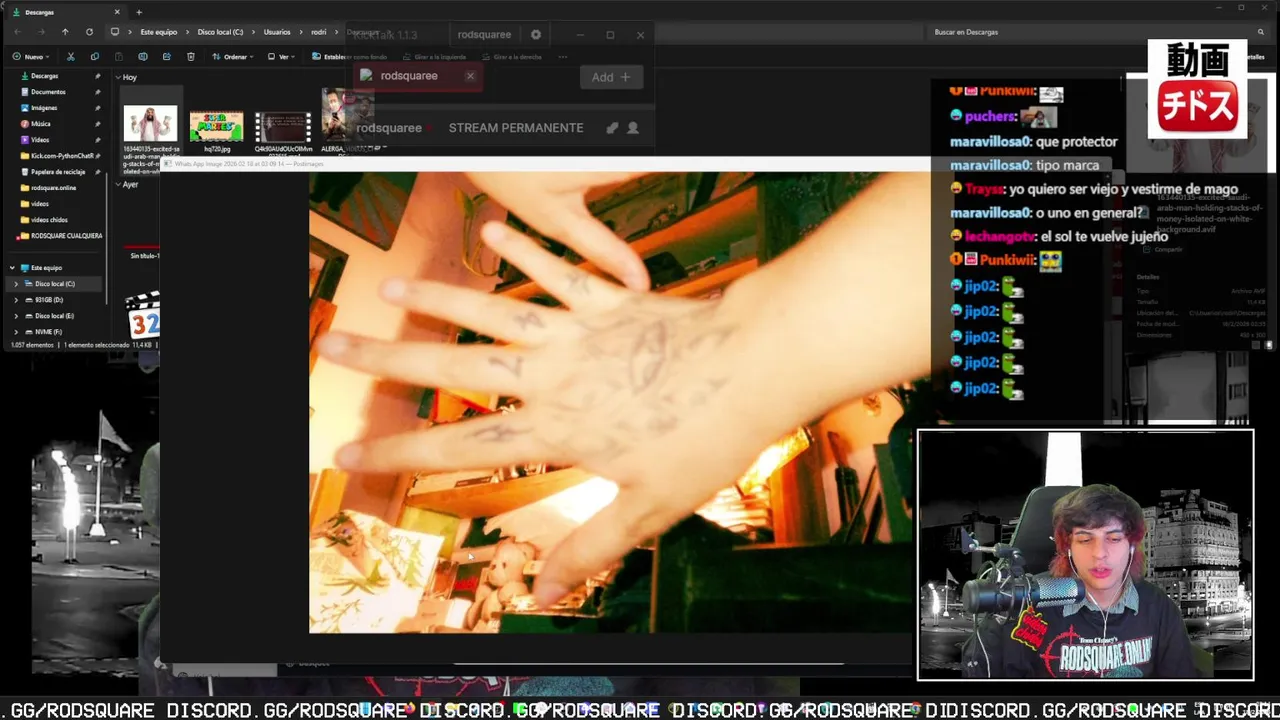Click the KickTalk moderator tool icon

tap(612, 128)
